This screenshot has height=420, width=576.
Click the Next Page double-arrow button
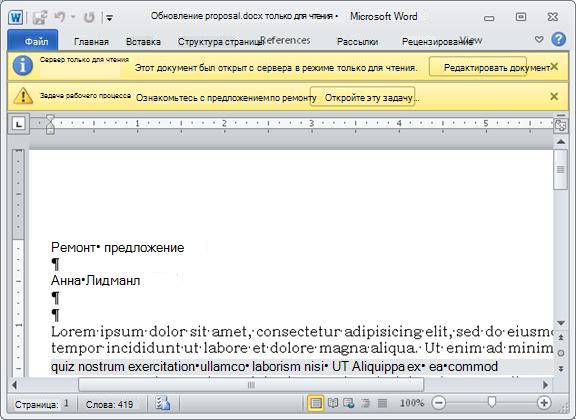point(561,369)
